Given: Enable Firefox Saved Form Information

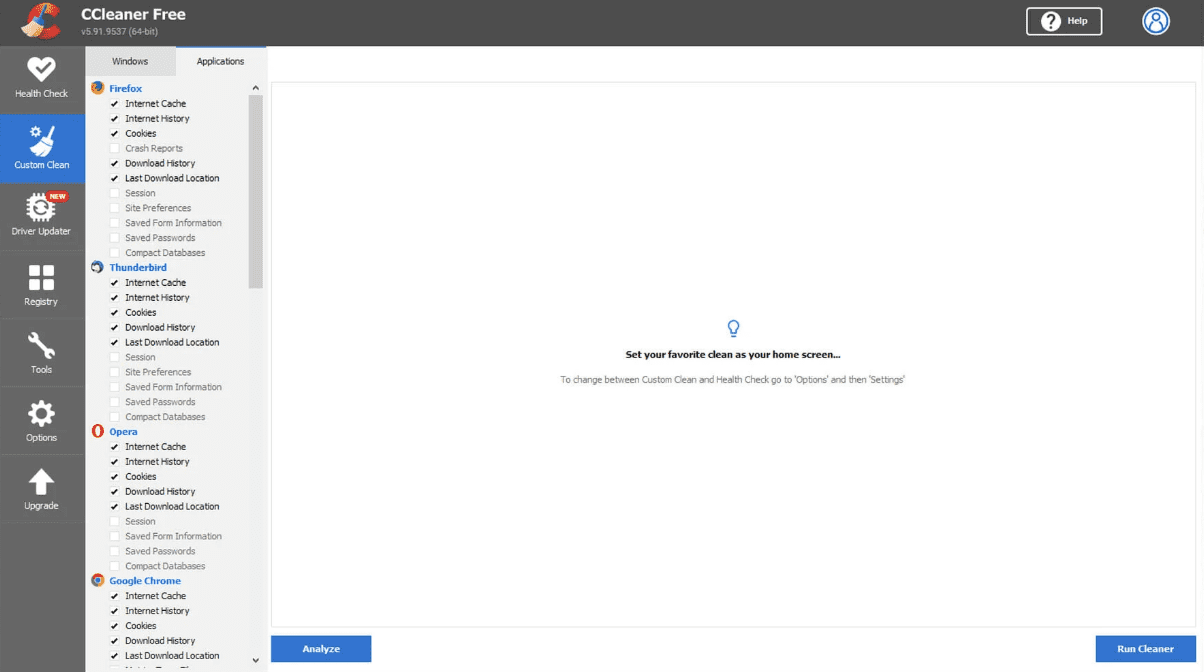Looking at the screenshot, I should pos(115,223).
